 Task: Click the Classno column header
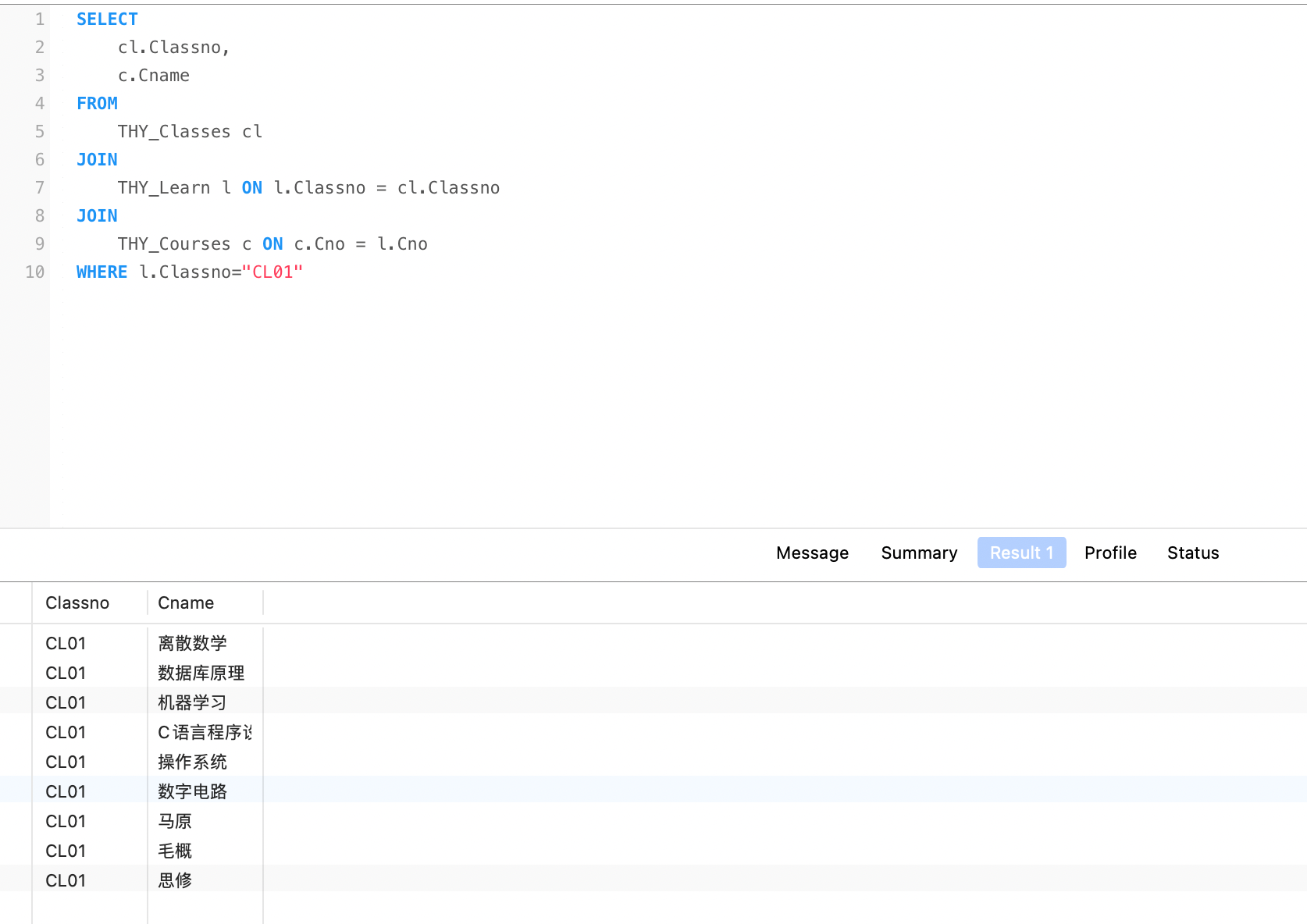click(77, 602)
